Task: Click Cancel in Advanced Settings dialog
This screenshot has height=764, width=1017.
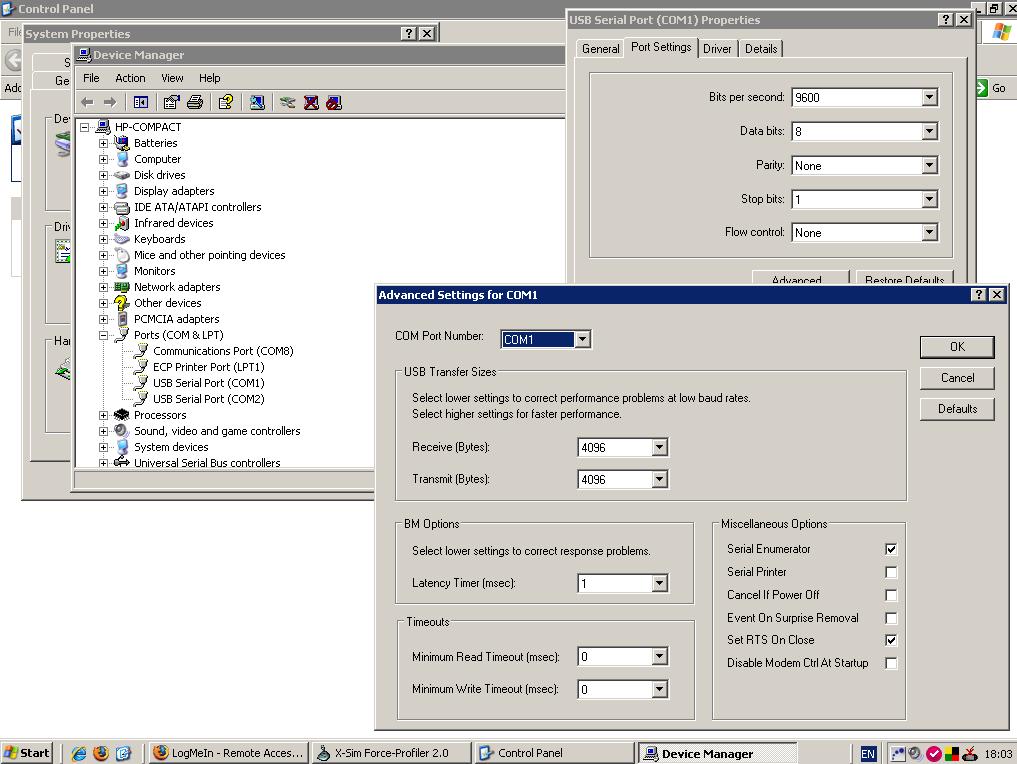Action: [957, 378]
